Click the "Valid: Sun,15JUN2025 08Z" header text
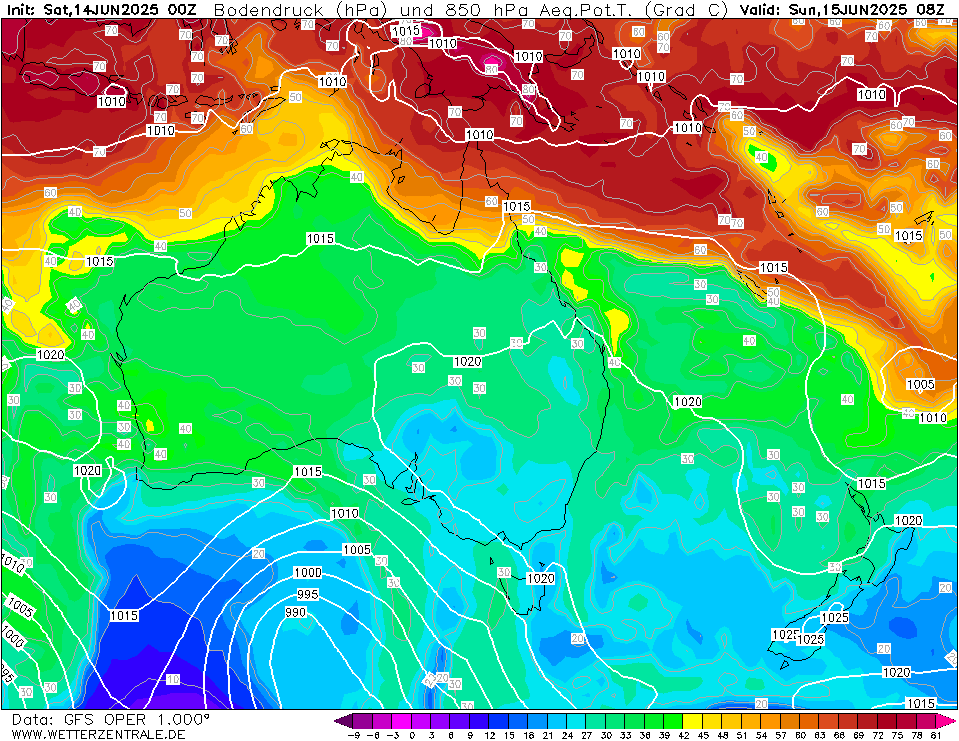959x741 pixels. pos(842,10)
